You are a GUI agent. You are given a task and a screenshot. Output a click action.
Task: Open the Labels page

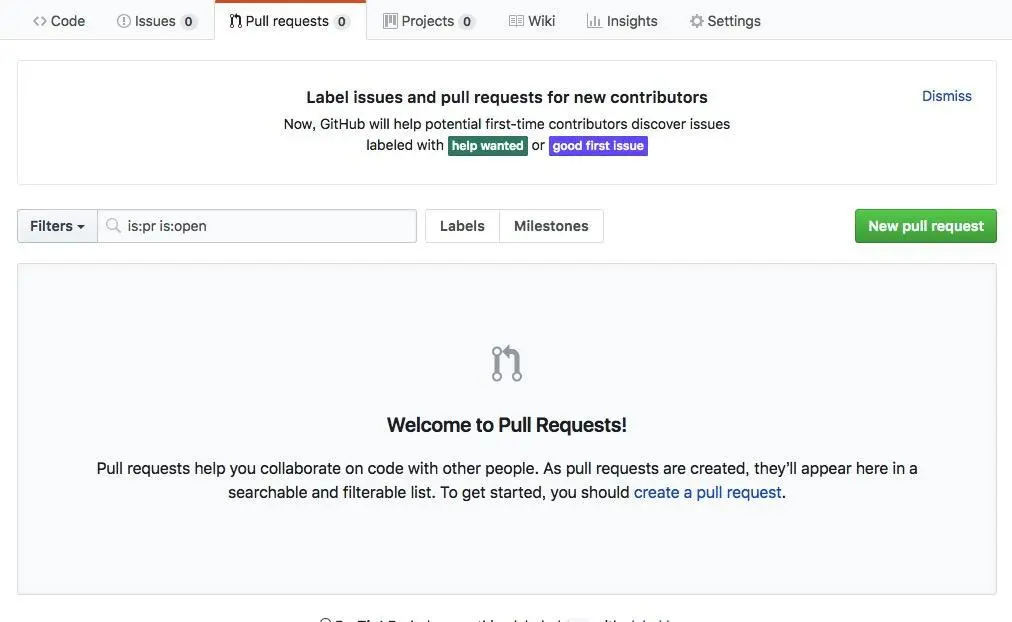click(x=461, y=226)
